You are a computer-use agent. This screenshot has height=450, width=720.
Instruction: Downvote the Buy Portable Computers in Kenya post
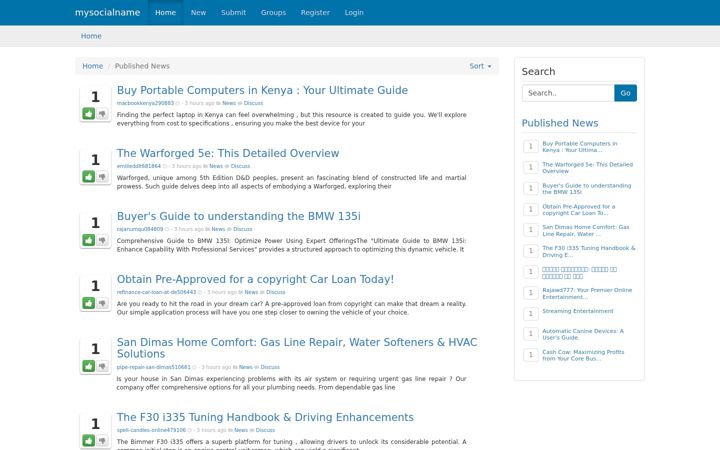click(102, 113)
